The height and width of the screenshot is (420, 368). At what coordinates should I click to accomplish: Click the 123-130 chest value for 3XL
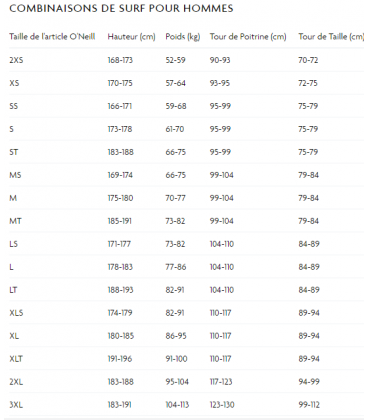click(222, 405)
